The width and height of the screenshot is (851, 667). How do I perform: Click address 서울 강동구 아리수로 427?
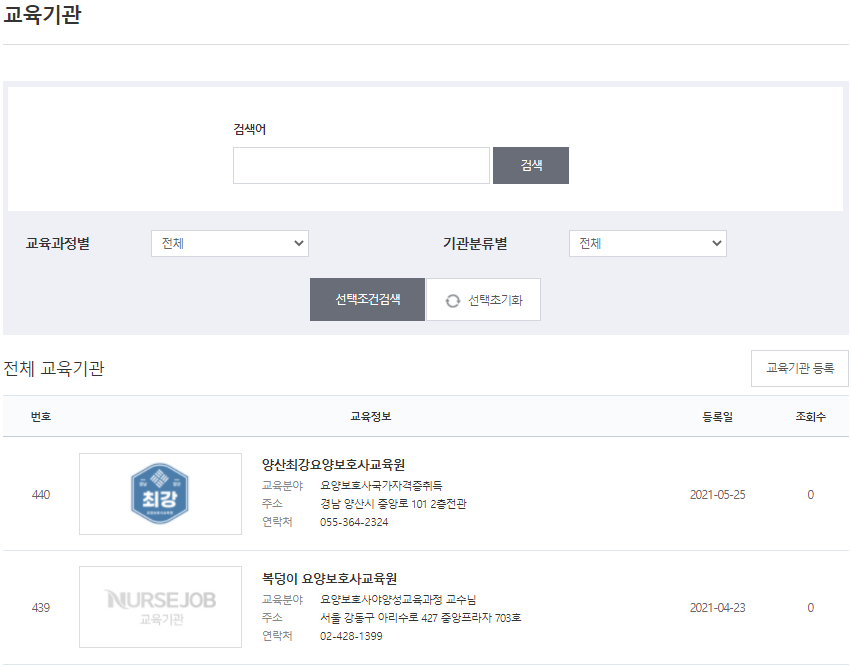pos(379,618)
